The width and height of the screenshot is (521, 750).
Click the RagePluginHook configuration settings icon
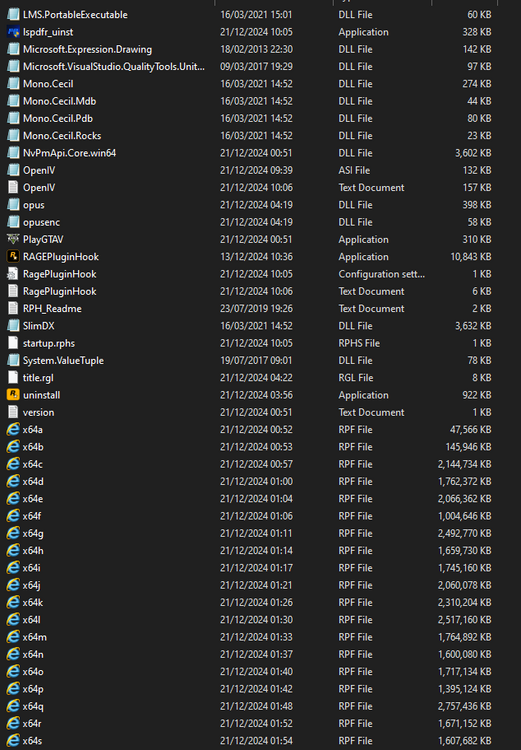pos(13,274)
